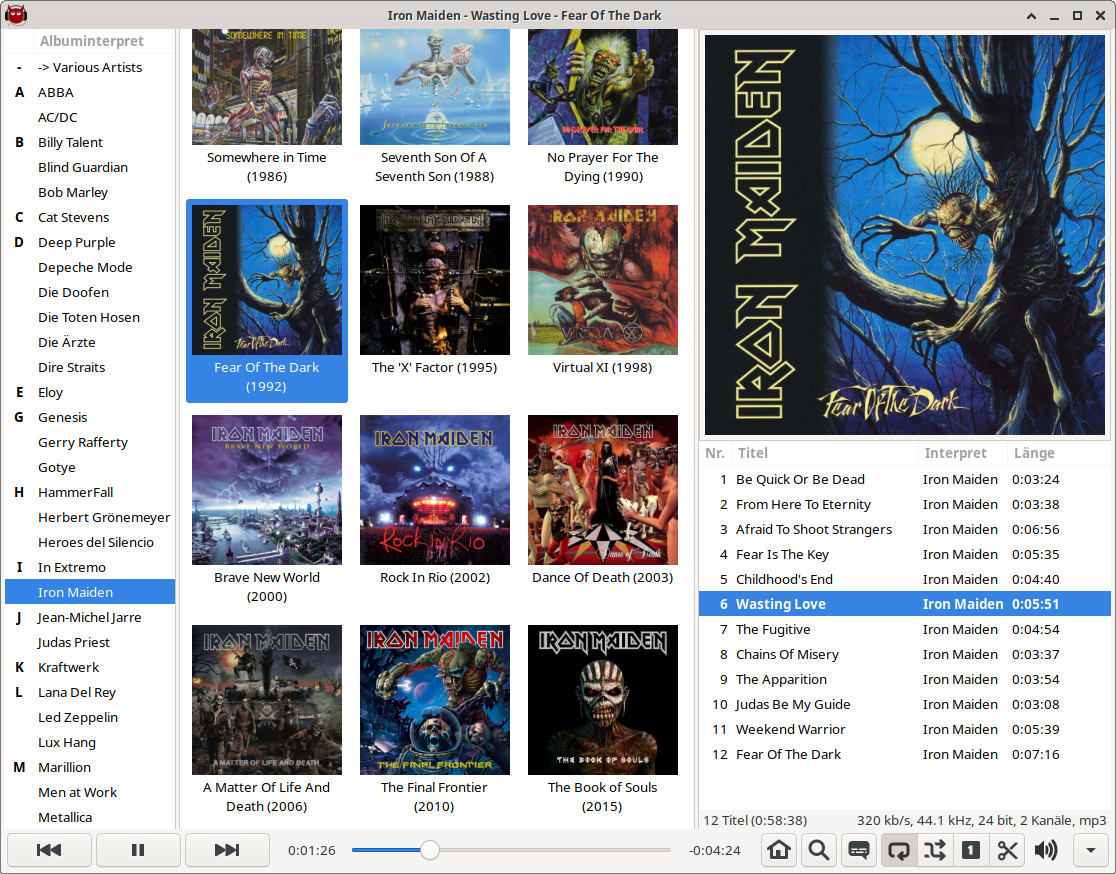Select the Brave New World album

click(x=267, y=510)
